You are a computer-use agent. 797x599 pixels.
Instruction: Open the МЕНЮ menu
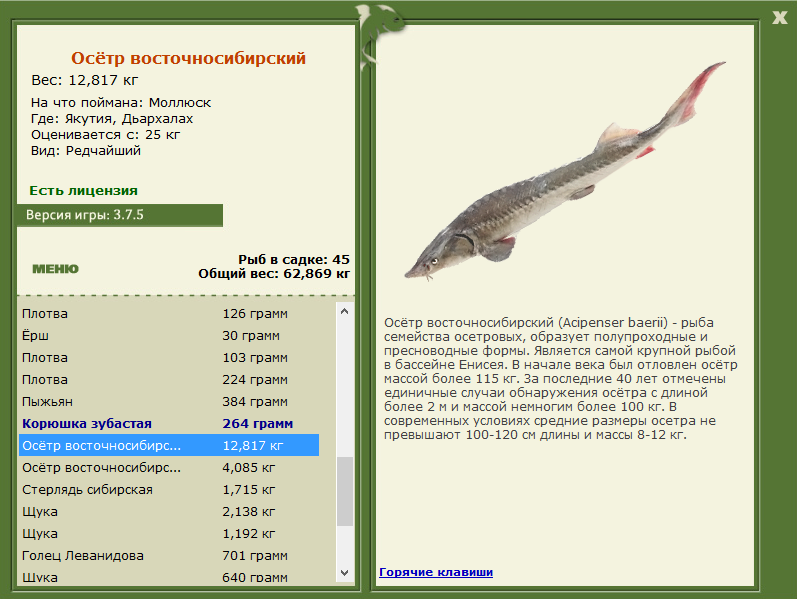click(55, 268)
